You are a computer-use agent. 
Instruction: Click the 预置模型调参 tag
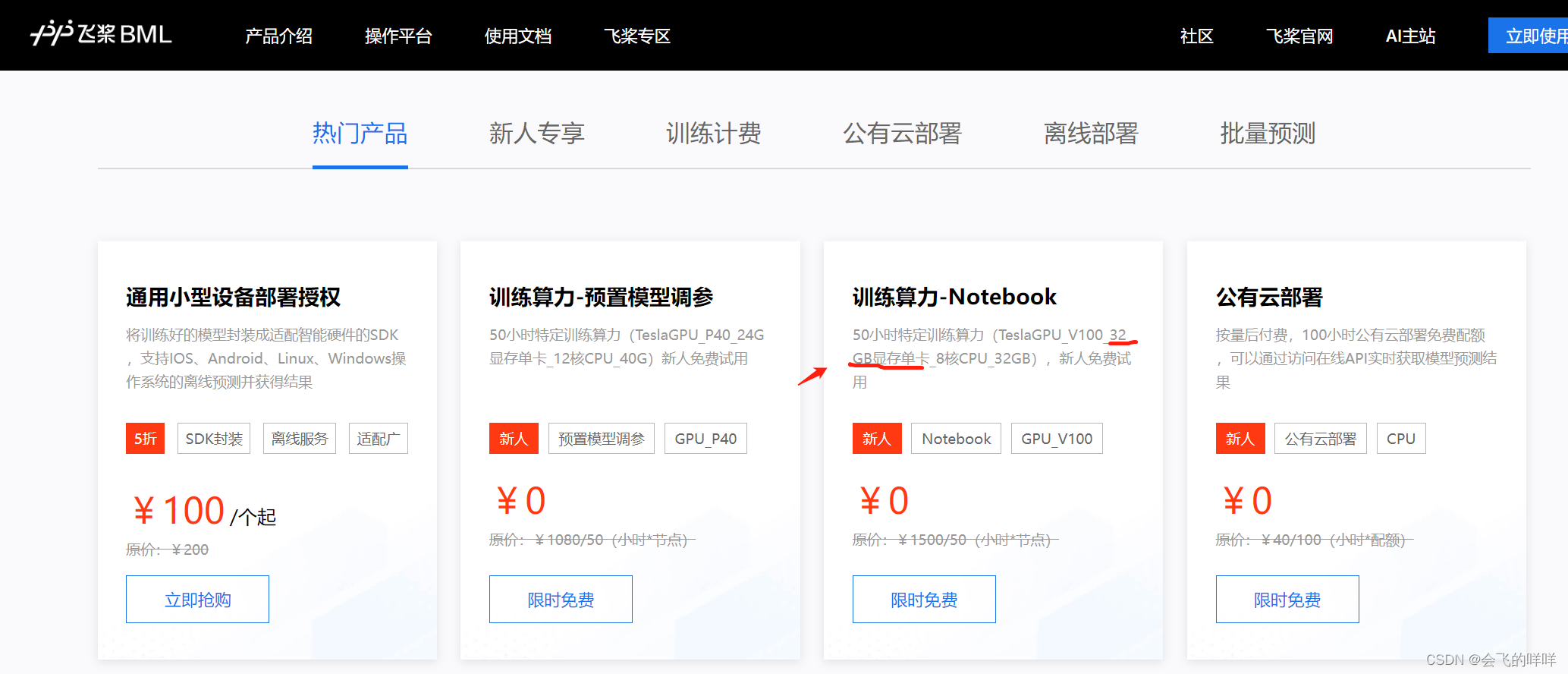(602, 439)
